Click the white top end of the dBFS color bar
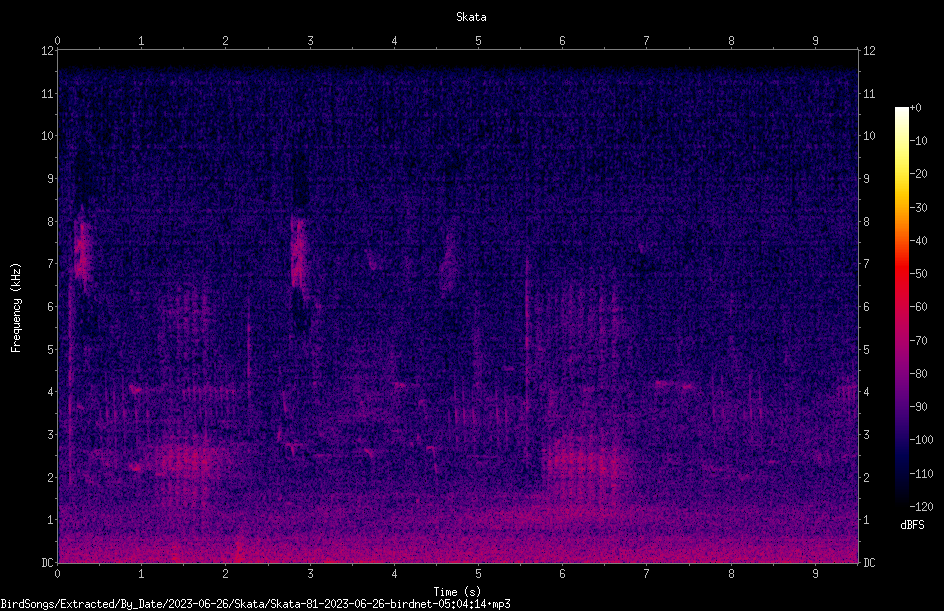944x611 pixels. pyautogui.click(x=901, y=111)
